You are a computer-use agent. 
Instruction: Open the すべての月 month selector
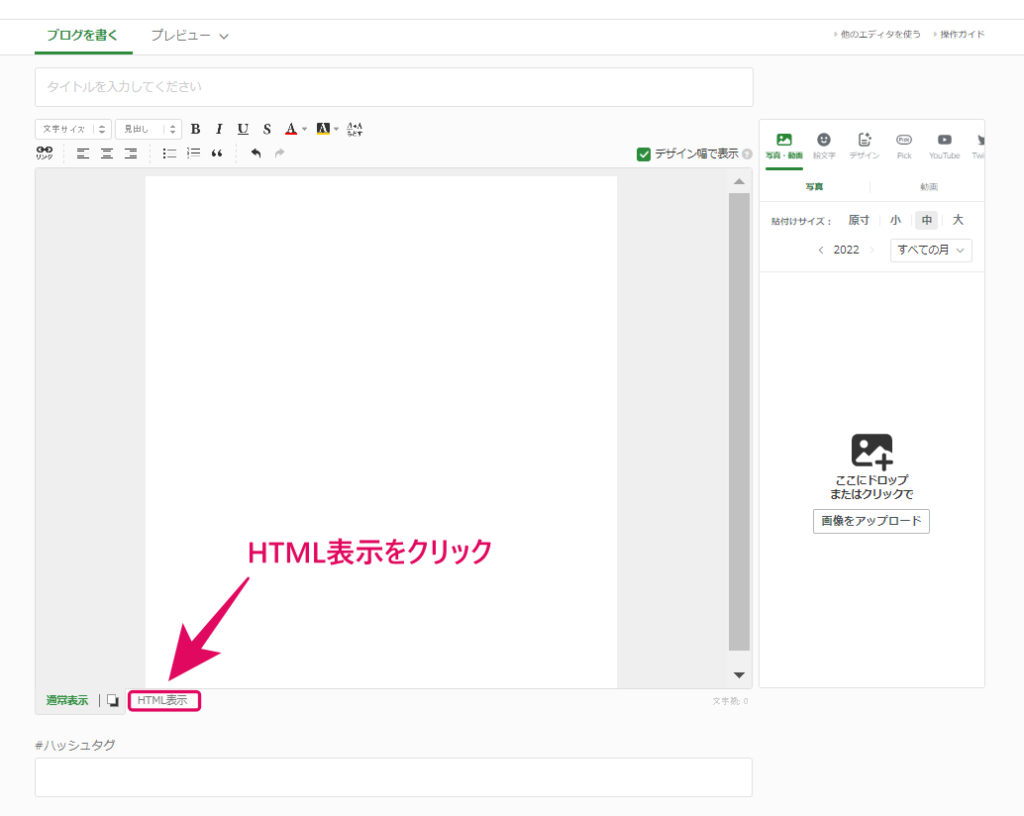pyautogui.click(x=930, y=250)
